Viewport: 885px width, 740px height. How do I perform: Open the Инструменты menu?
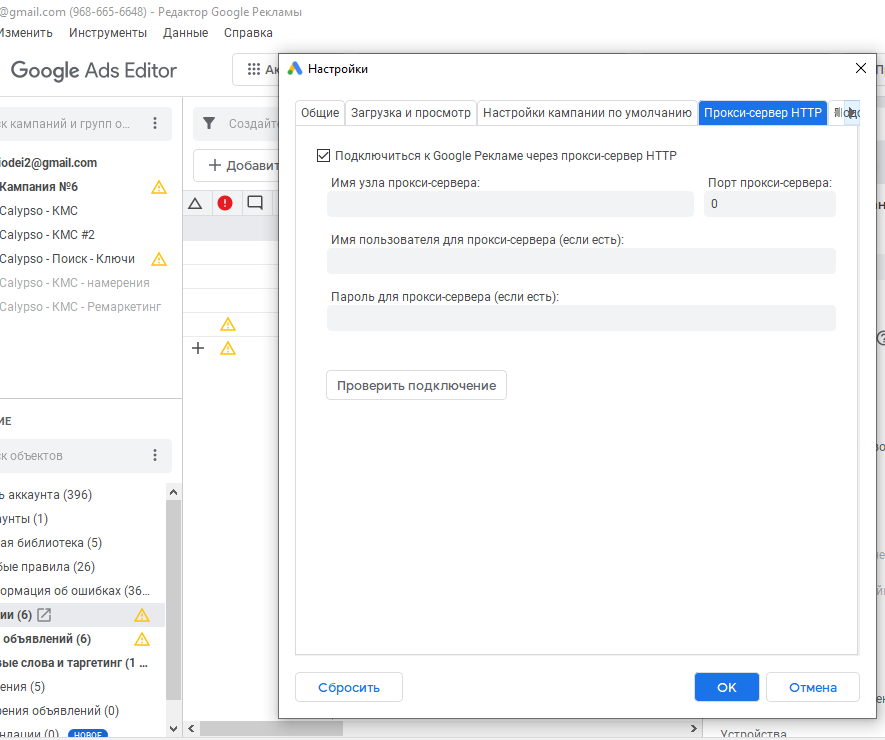(108, 33)
